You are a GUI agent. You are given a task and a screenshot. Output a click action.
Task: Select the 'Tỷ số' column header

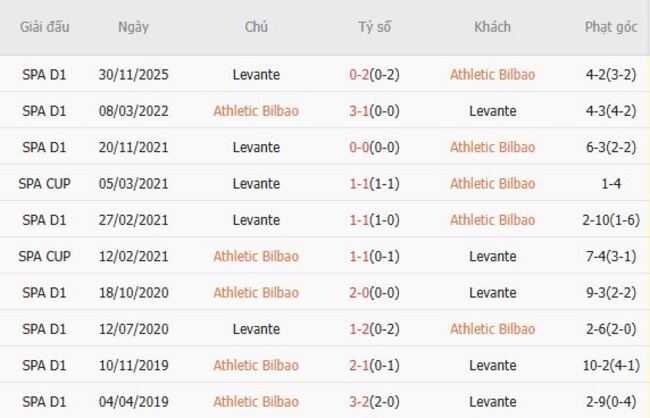point(374,27)
